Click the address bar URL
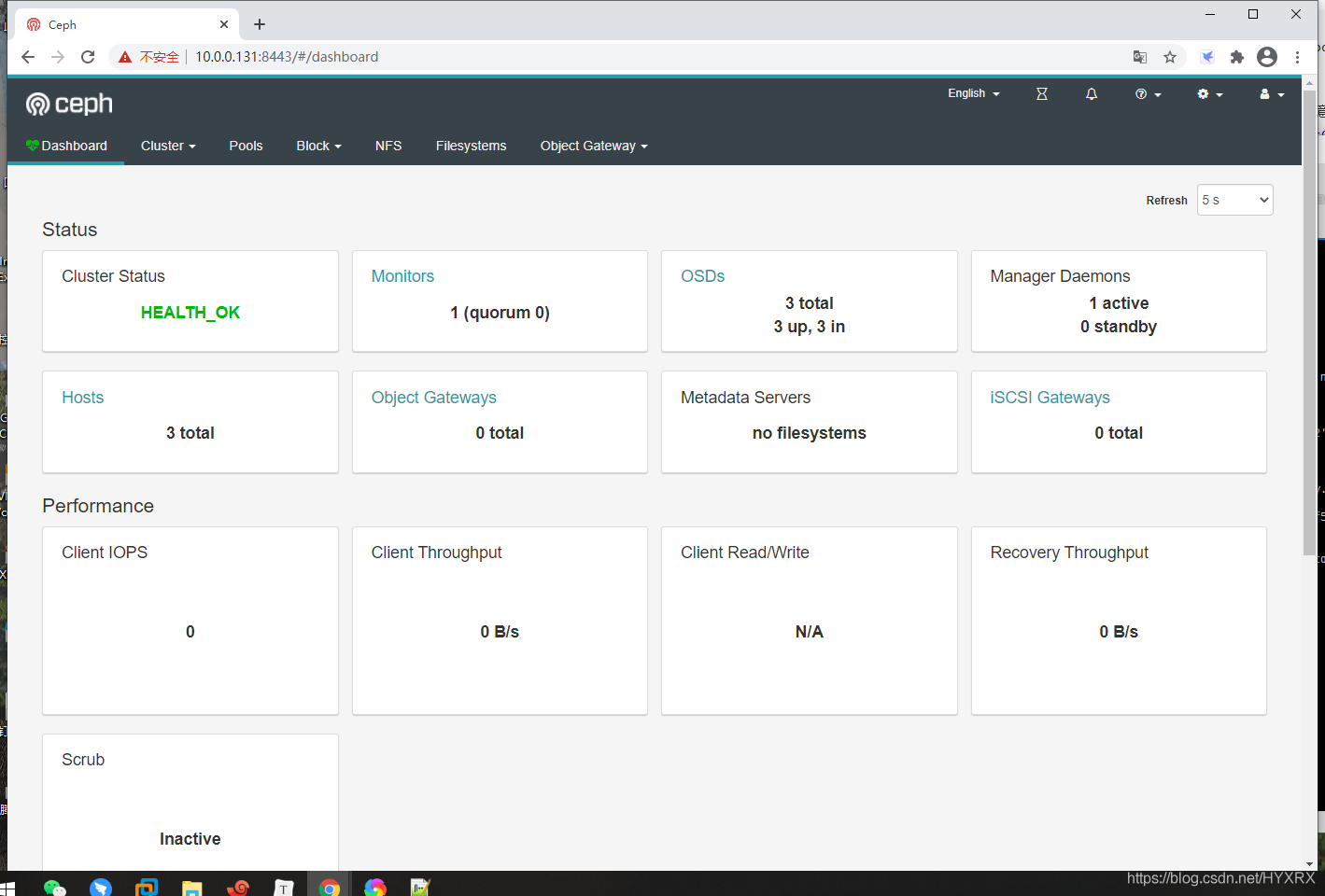1325x896 pixels. click(287, 57)
